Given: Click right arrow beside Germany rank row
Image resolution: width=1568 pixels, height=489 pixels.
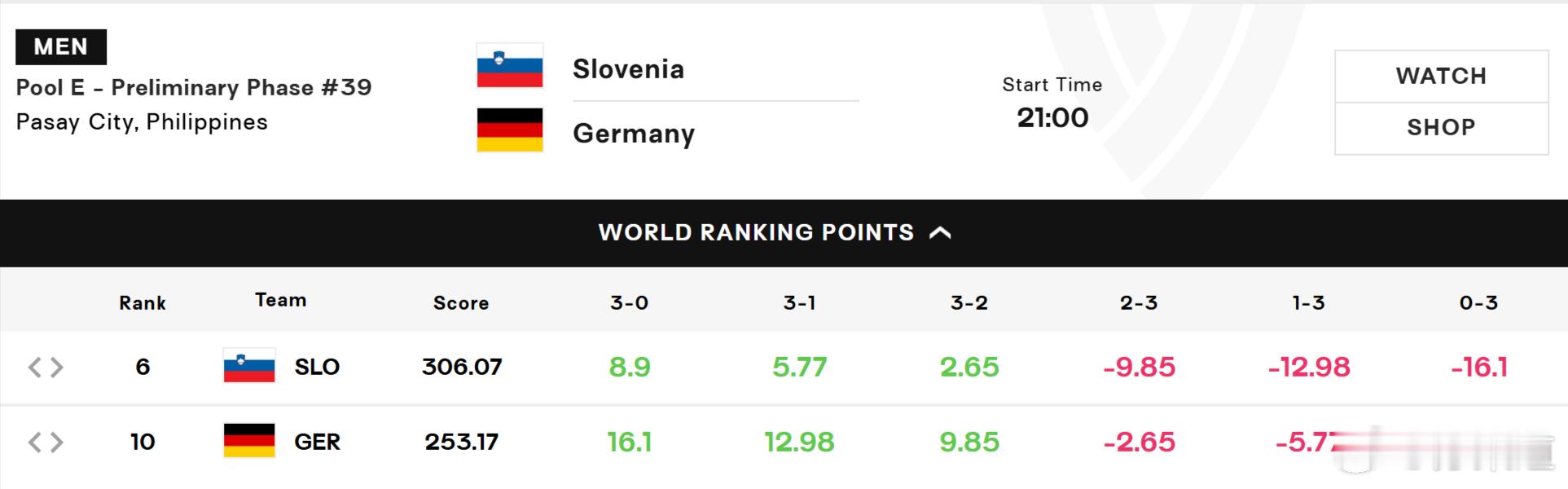Looking at the screenshot, I should [57, 443].
